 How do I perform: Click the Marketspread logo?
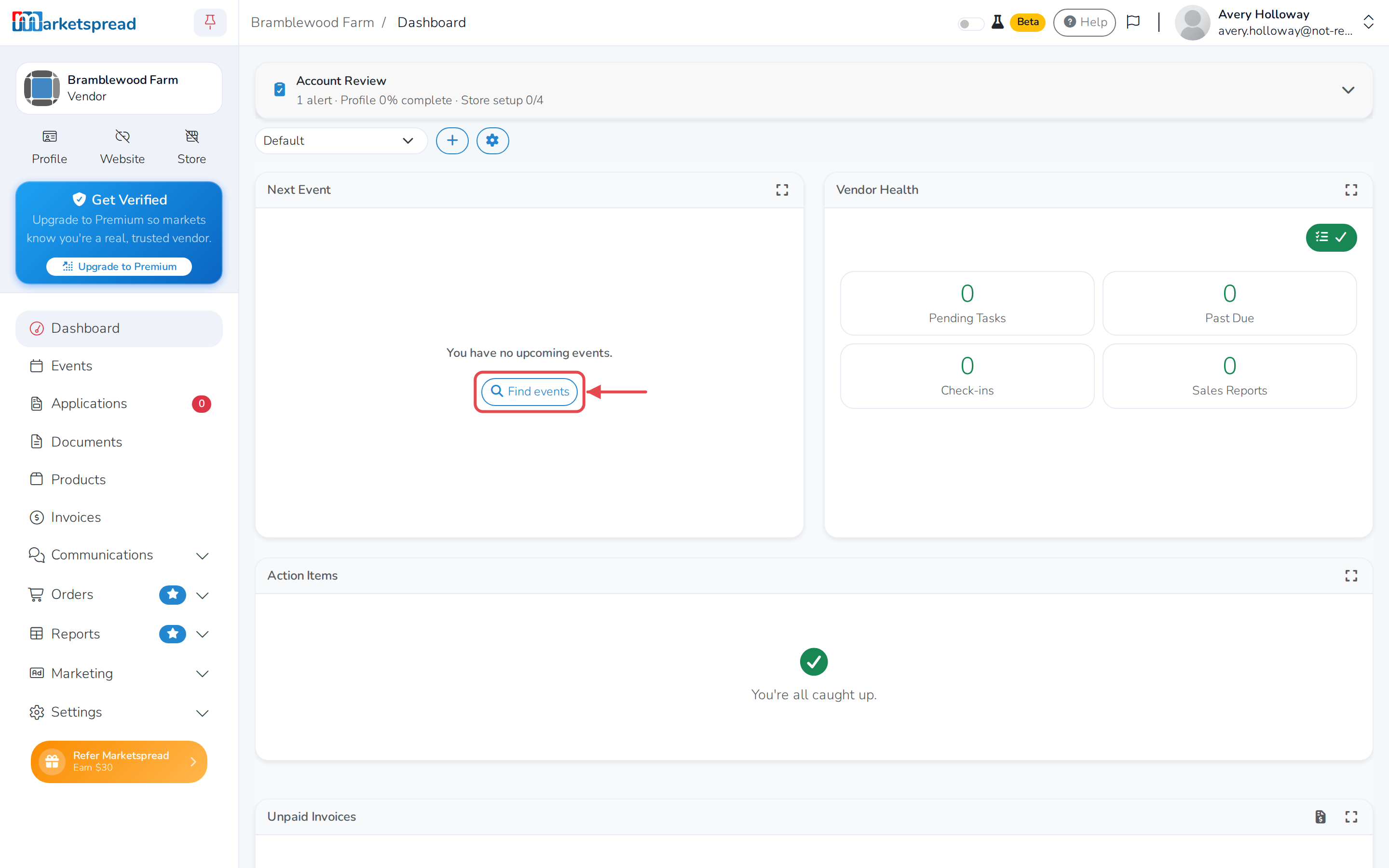pyautogui.click(x=74, y=23)
